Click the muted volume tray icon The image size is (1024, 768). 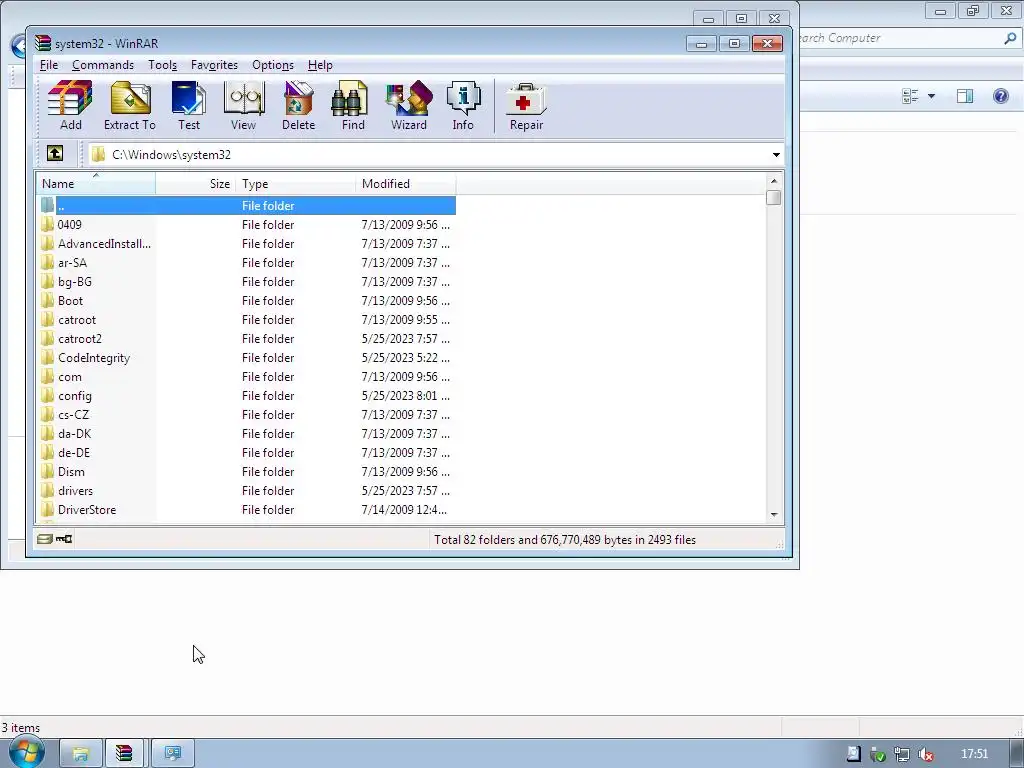click(x=925, y=754)
